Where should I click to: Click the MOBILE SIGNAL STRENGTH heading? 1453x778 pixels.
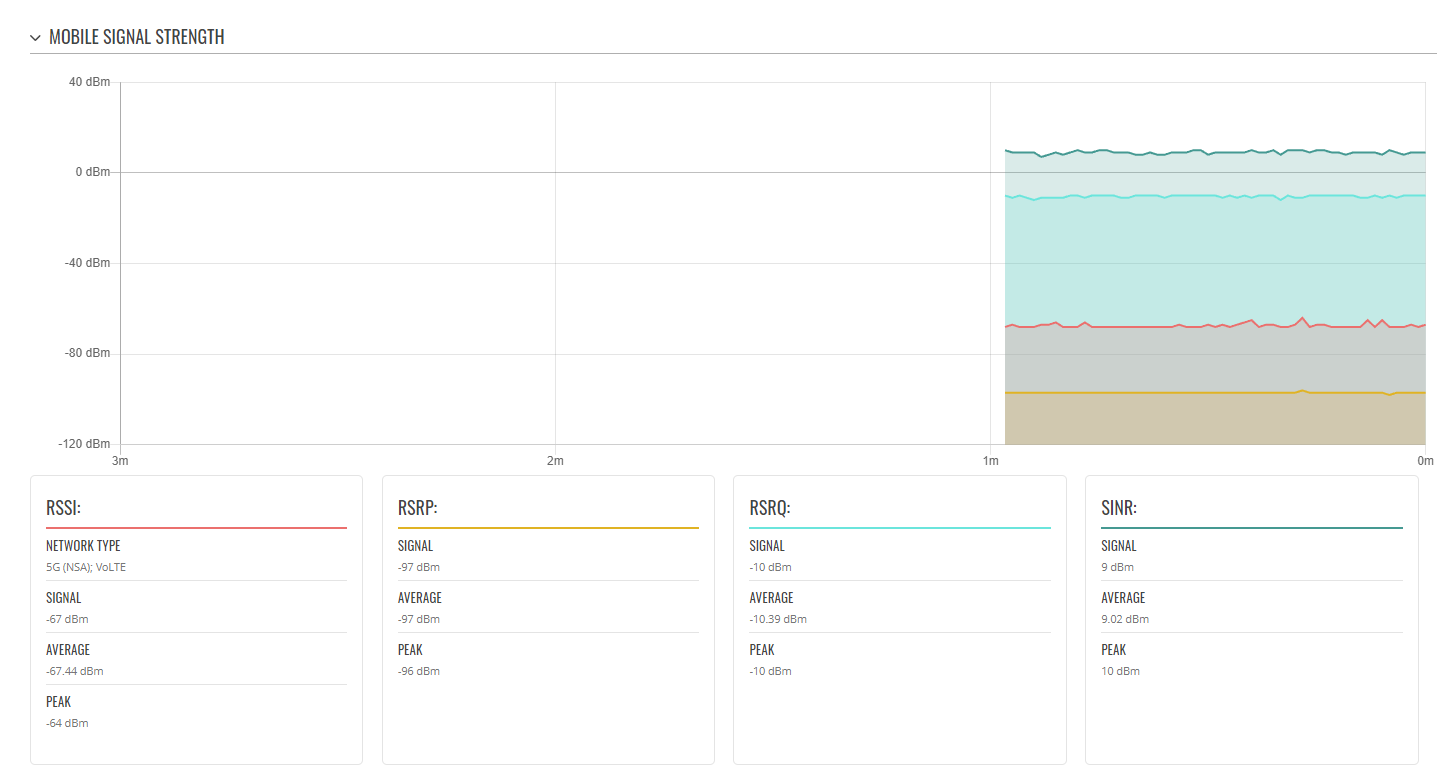tap(137, 38)
